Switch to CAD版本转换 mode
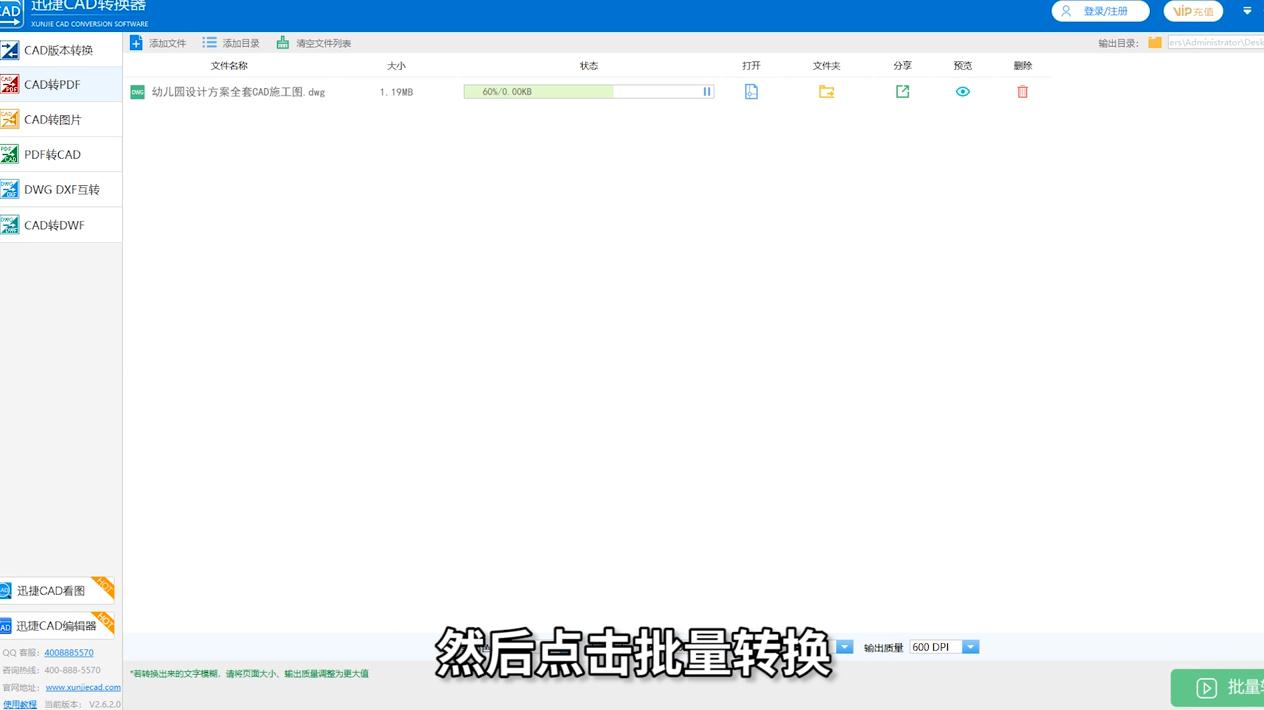The image size is (1264, 710). [60, 49]
